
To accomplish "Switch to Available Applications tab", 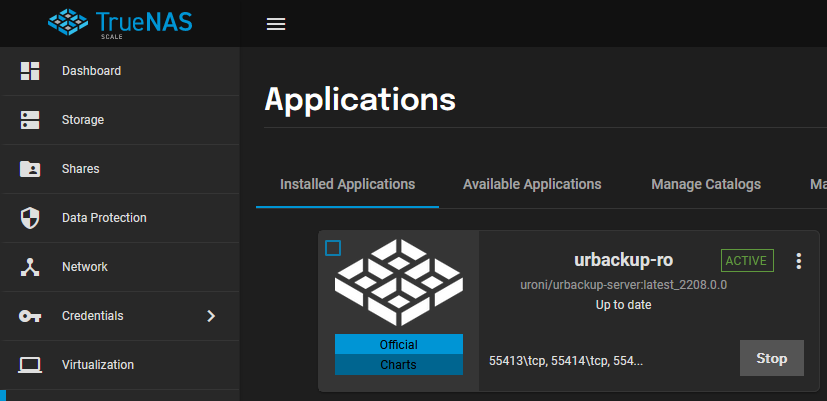I will click(532, 184).
